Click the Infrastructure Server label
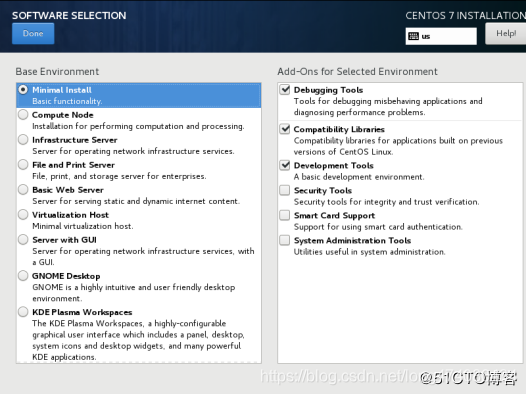 75,140
